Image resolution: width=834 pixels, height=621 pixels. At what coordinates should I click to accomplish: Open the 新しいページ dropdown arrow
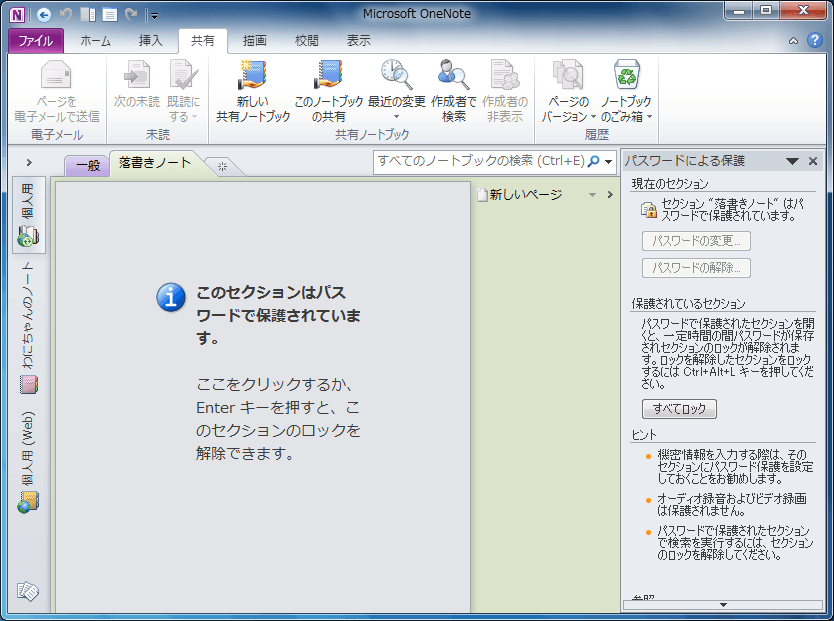pyautogui.click(x=592, y=195)
